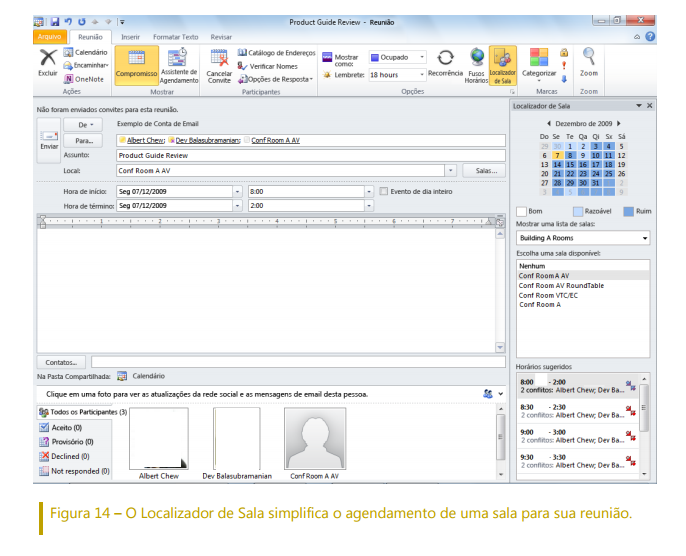686x556 pixels.
Task: Open Fusos Horários time zones
Action: (x=477, y=64)
